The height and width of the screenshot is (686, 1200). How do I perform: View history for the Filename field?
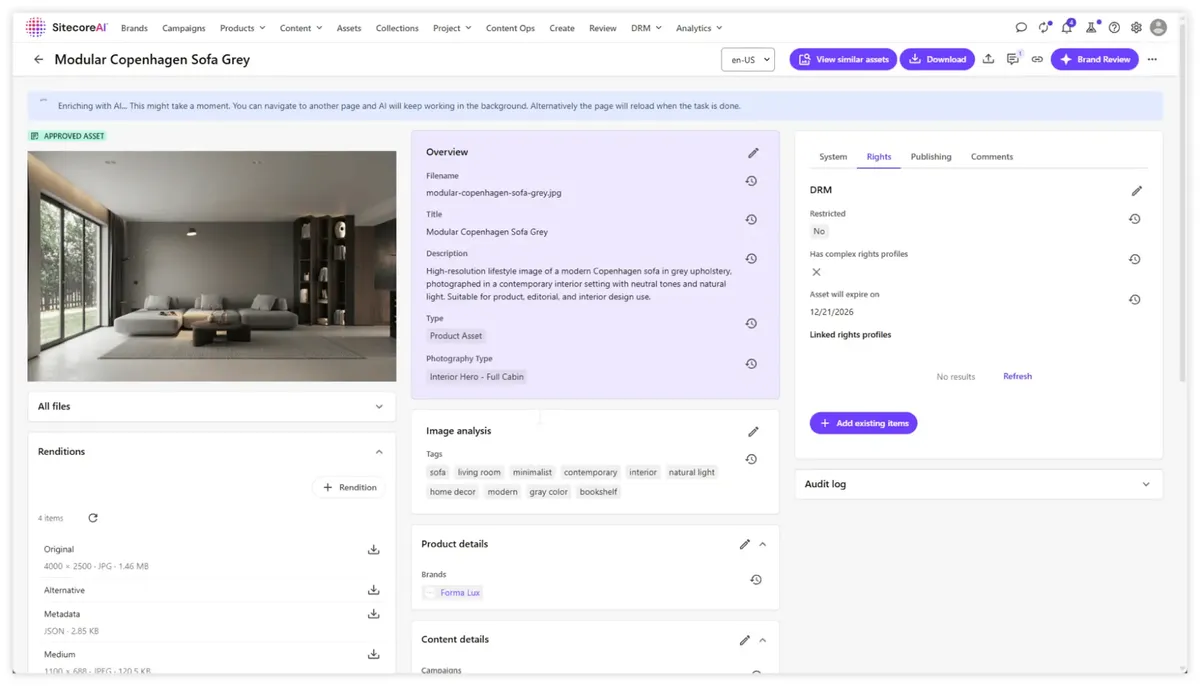click(751, 181)
